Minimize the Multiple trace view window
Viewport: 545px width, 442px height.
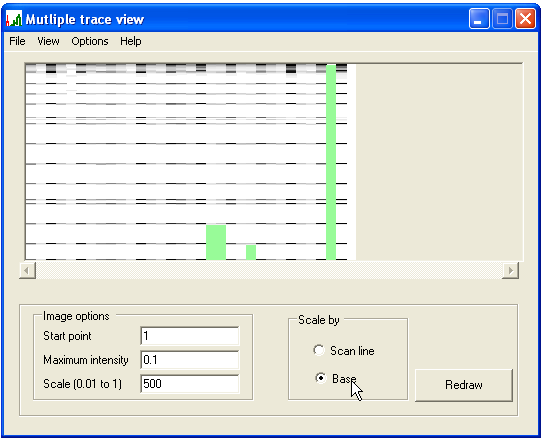[479, 19]
